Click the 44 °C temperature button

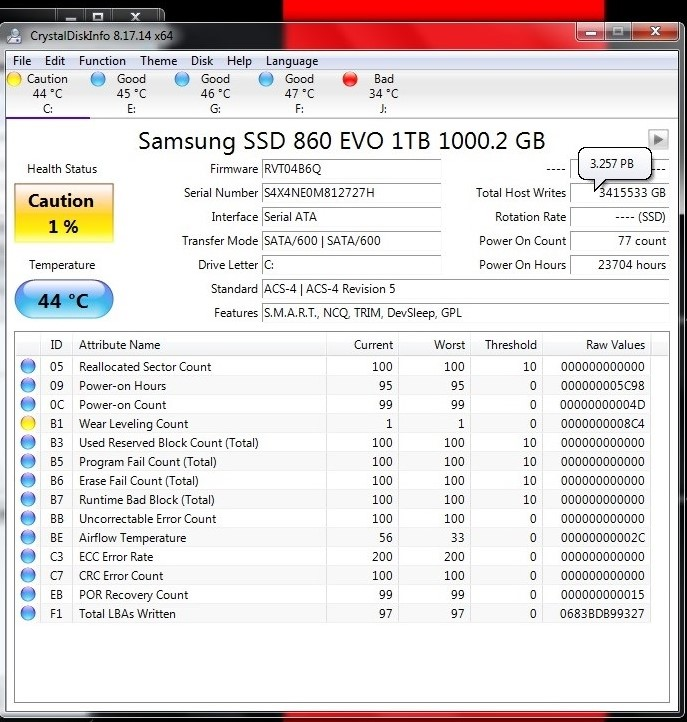tap(64, 299)
